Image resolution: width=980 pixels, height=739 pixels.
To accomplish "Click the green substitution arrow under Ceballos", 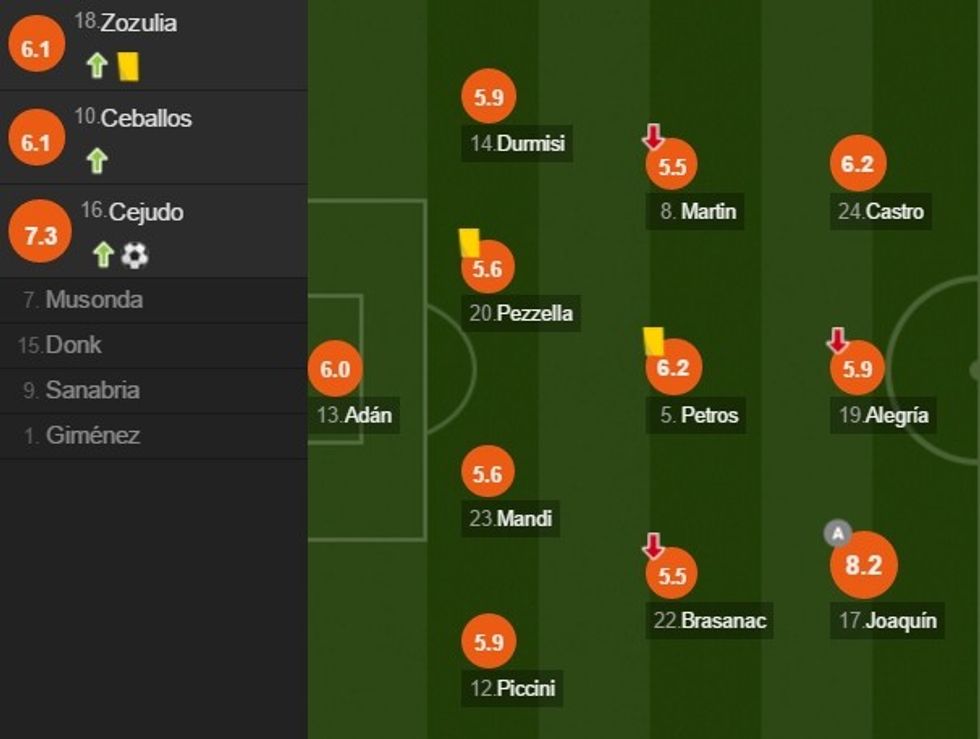I will (97, 160).
